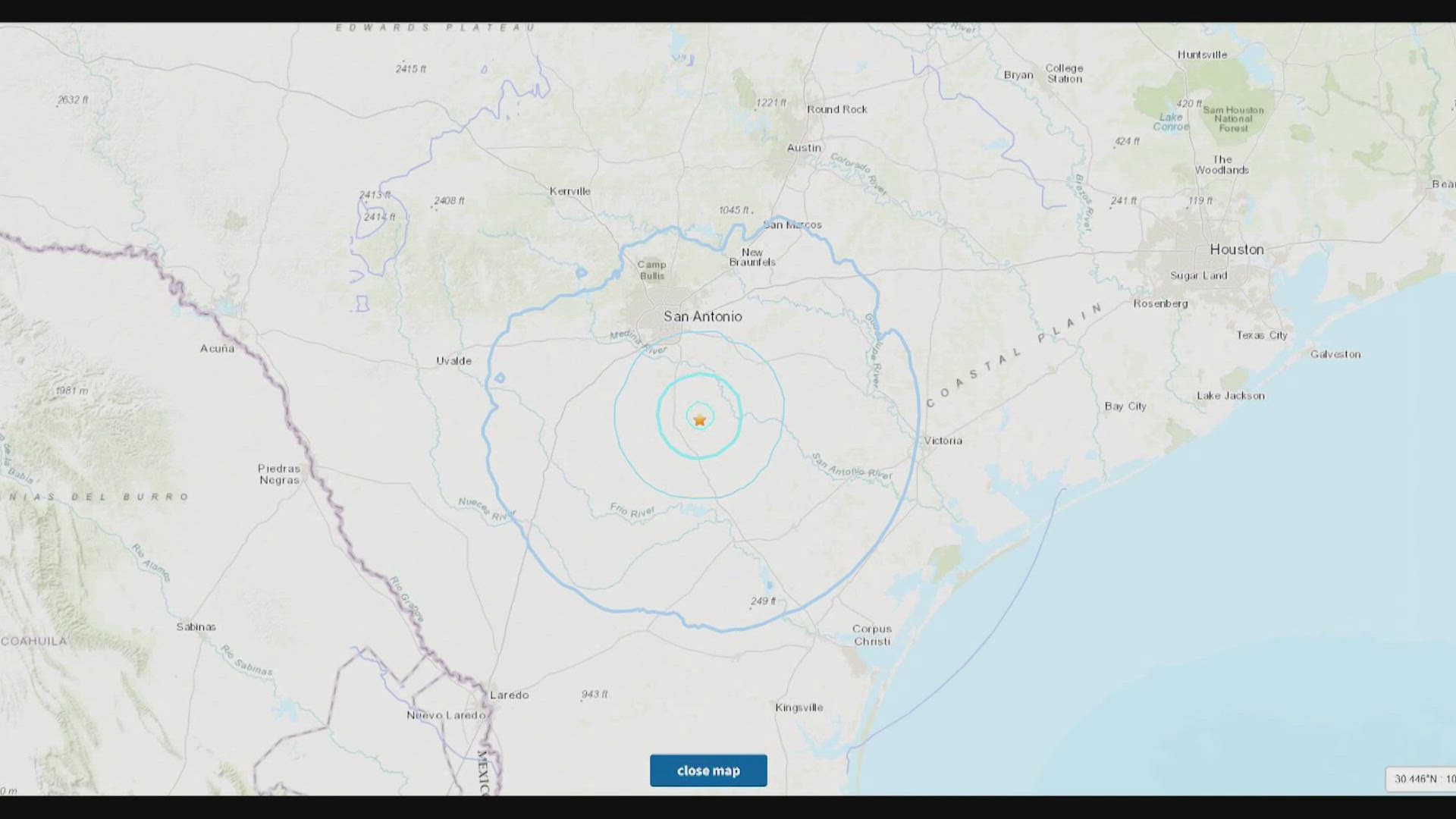Click the Frio River label

click(632, 511)
